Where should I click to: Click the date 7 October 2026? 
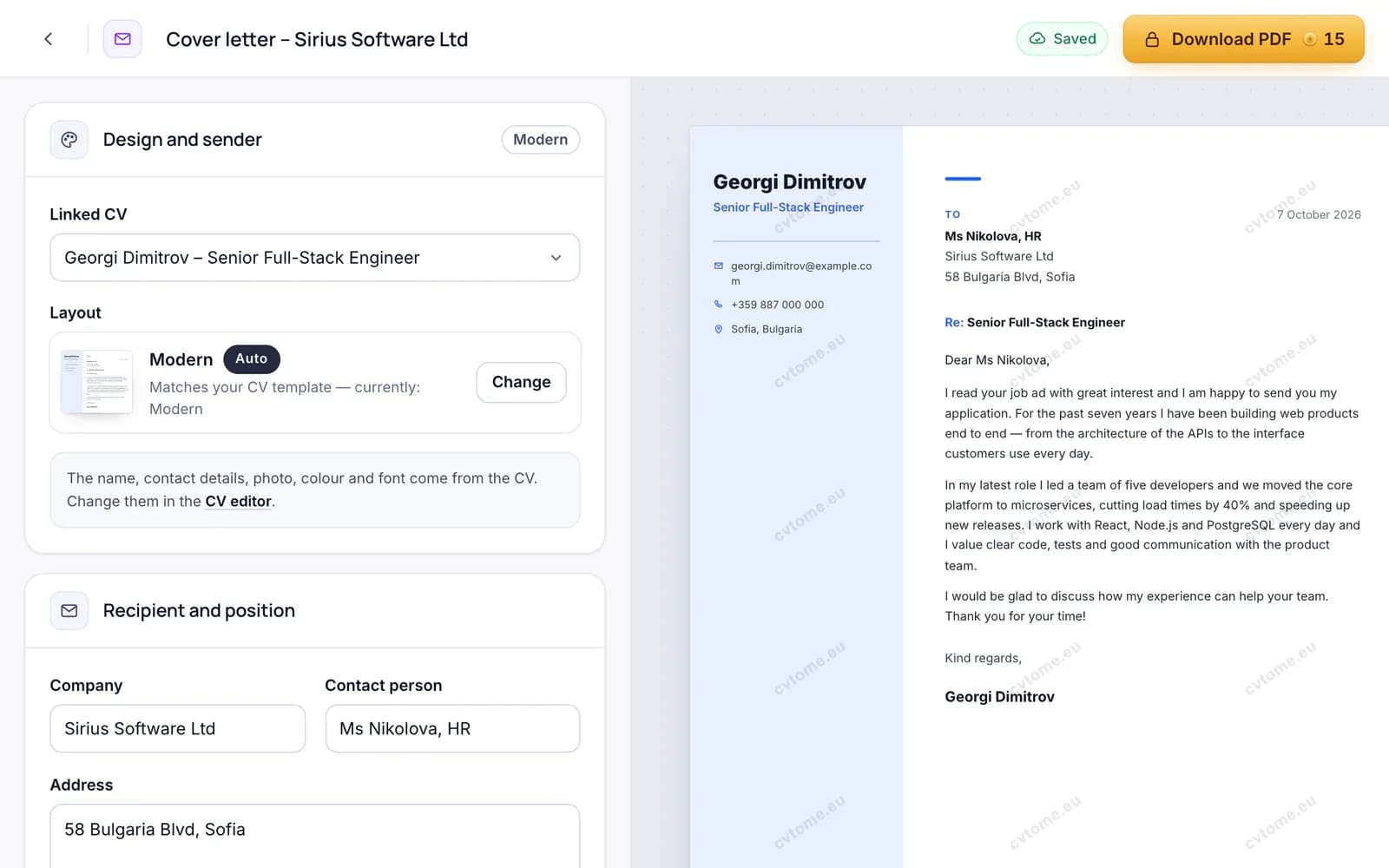click(x=1319, y=214)
